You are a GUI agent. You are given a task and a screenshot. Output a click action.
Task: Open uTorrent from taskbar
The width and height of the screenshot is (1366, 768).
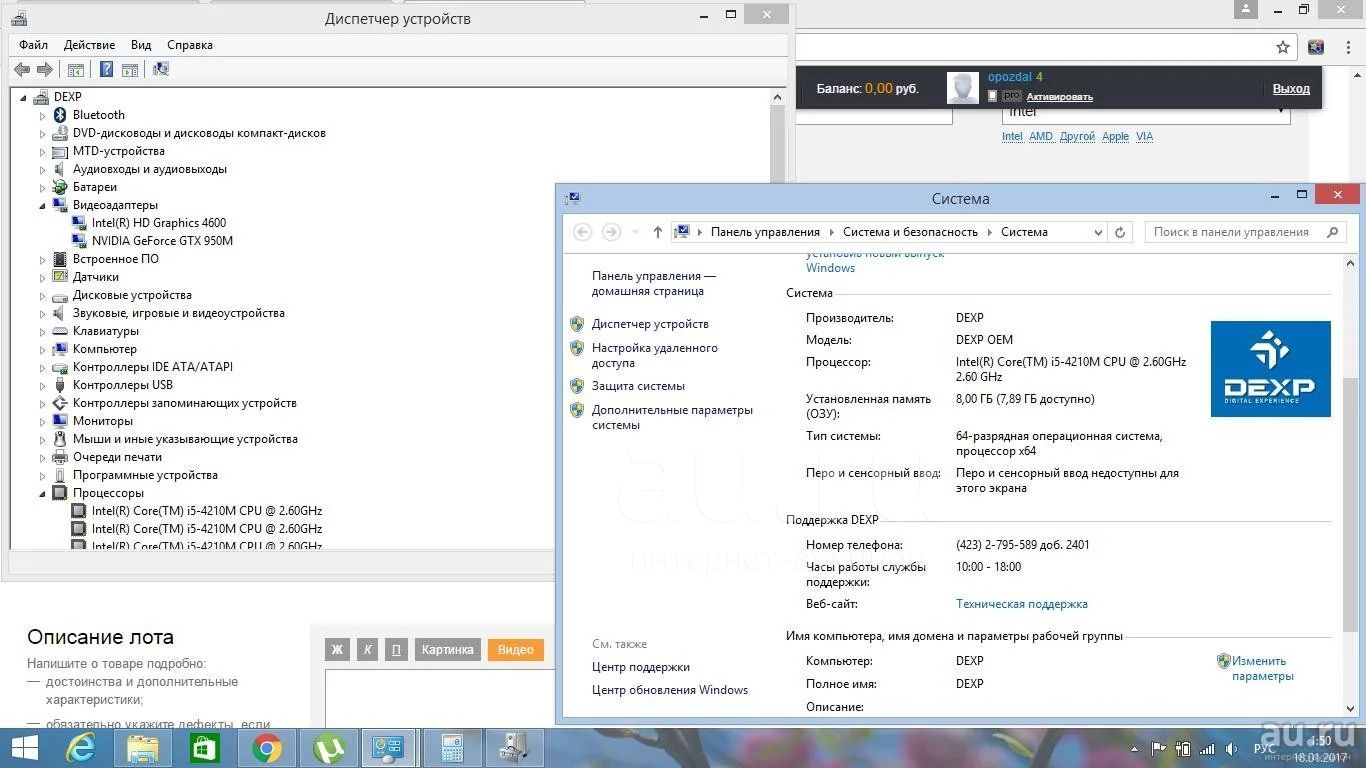coord(328,748)
